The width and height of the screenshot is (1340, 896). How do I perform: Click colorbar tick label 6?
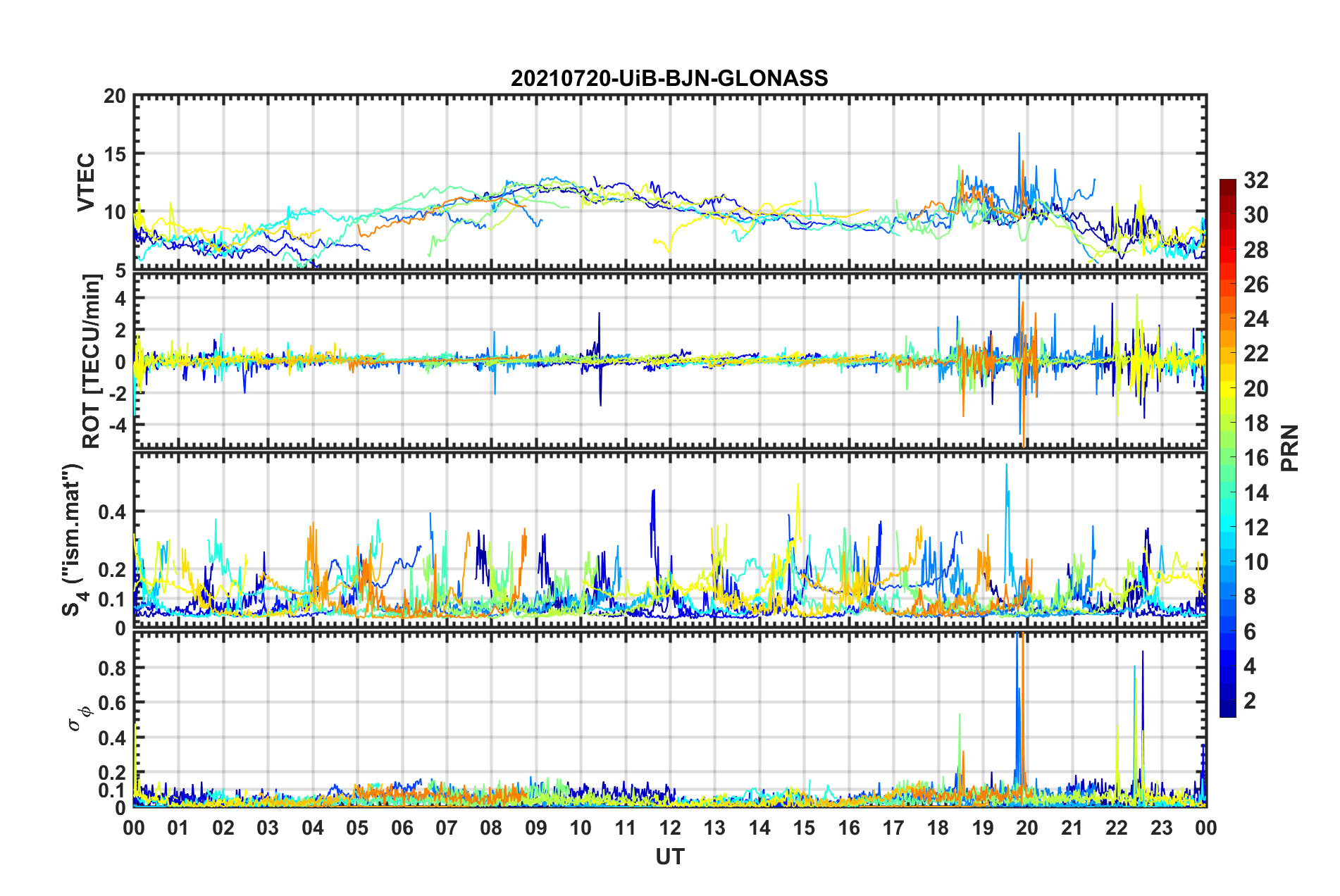click(x=1250, y=632)
